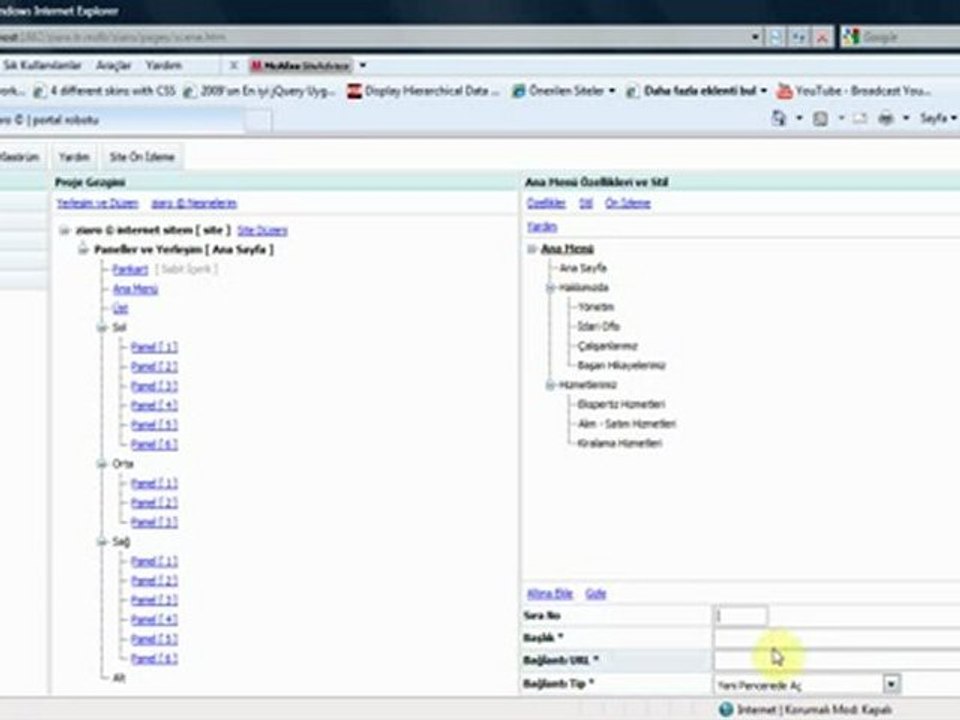Select Panel [2] under Orta
The height and width of the screenshot is (720, 960).
[154, 503]
